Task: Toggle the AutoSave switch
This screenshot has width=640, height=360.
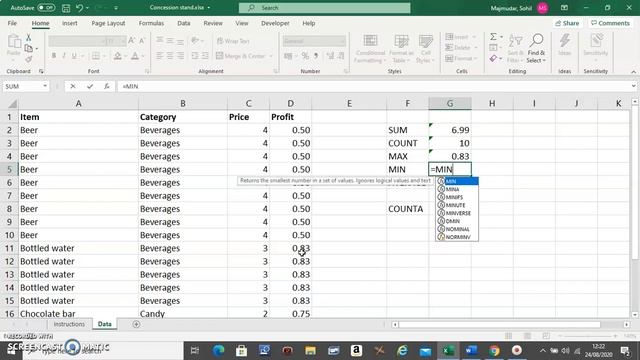Action: pos(46,7)
